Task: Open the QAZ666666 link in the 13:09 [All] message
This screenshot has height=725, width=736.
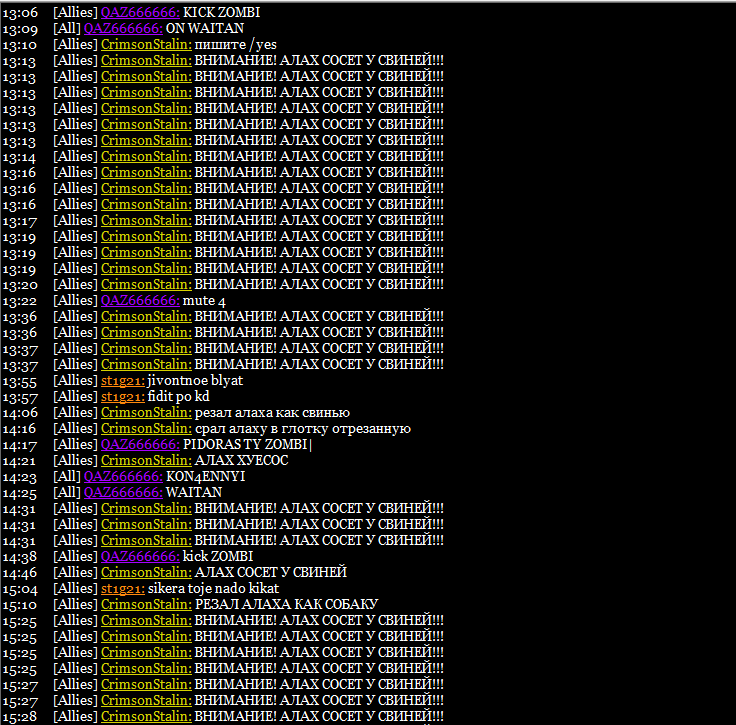Action: tap(123, 29)
